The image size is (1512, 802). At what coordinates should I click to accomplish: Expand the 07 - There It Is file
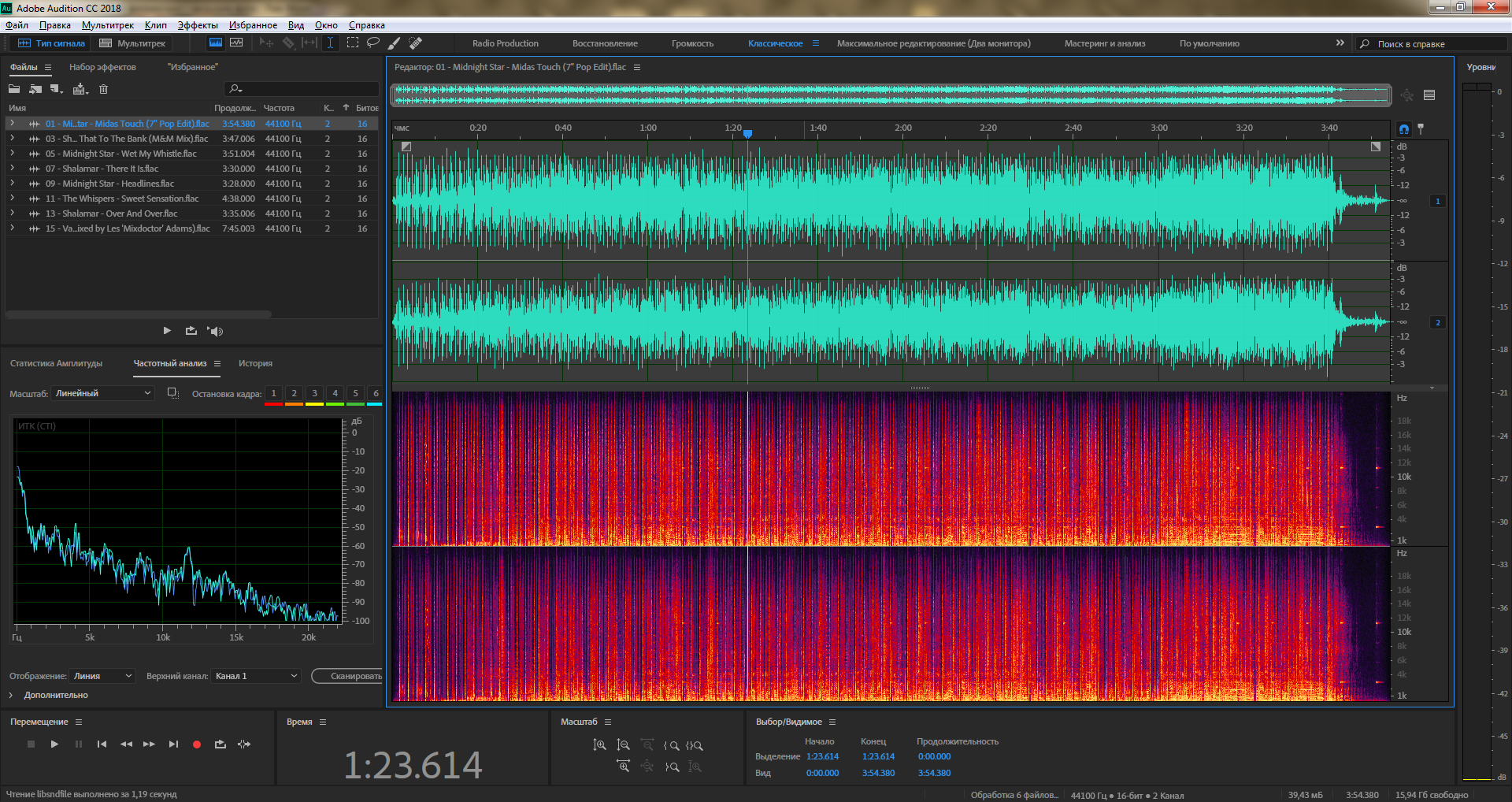(12, 169)
